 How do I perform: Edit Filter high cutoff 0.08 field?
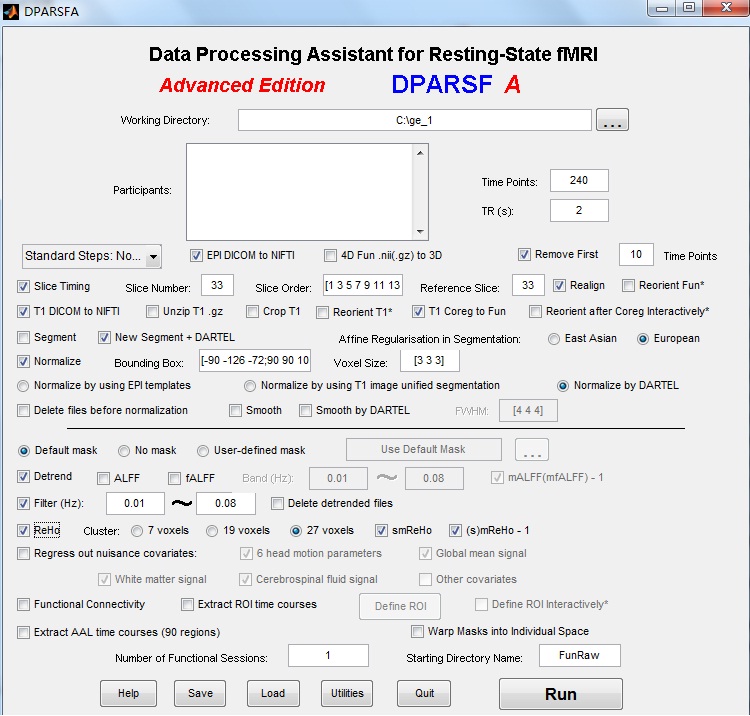(226, 503)
